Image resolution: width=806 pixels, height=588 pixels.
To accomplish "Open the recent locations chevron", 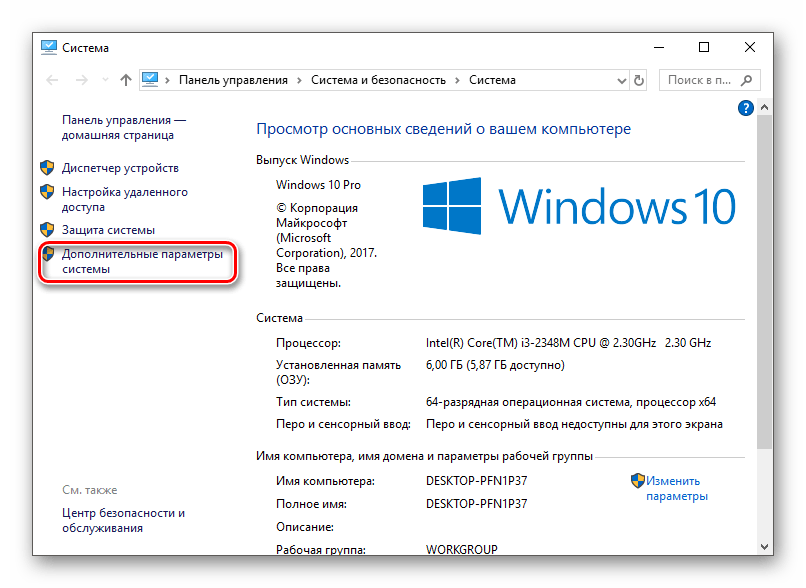I will click(x=105, y=80).
